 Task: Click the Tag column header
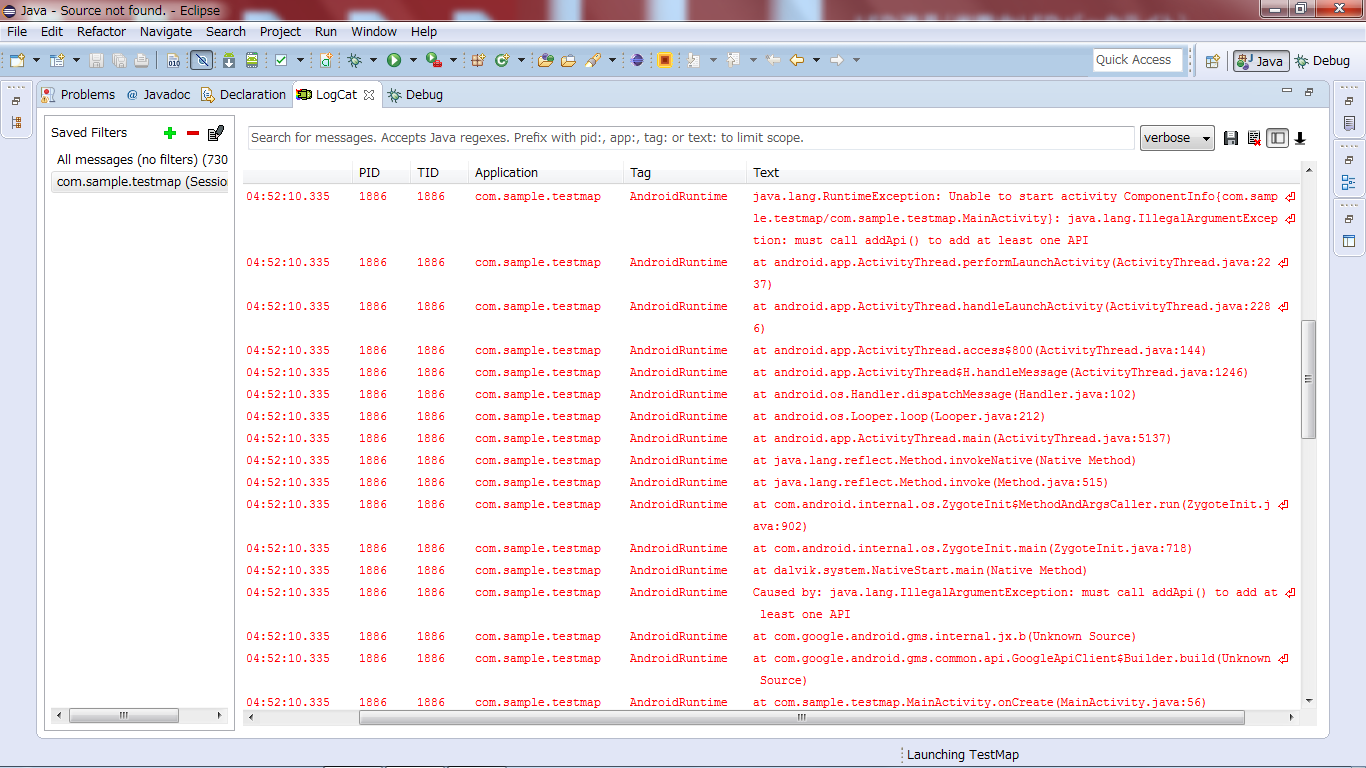click(x=685, y=172)
